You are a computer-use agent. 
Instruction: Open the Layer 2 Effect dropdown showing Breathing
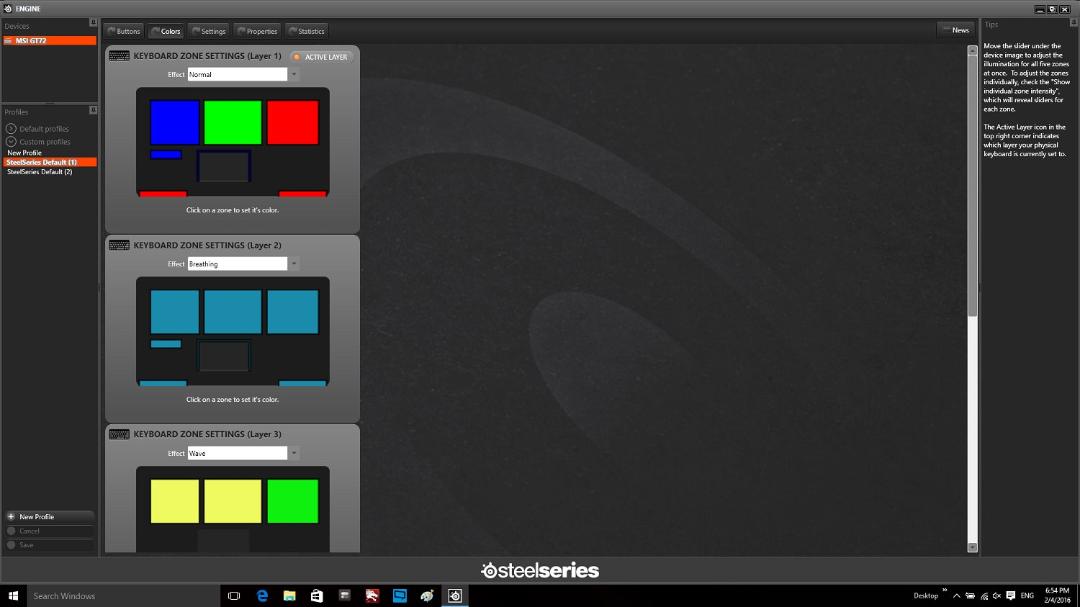tap(242, 264)
